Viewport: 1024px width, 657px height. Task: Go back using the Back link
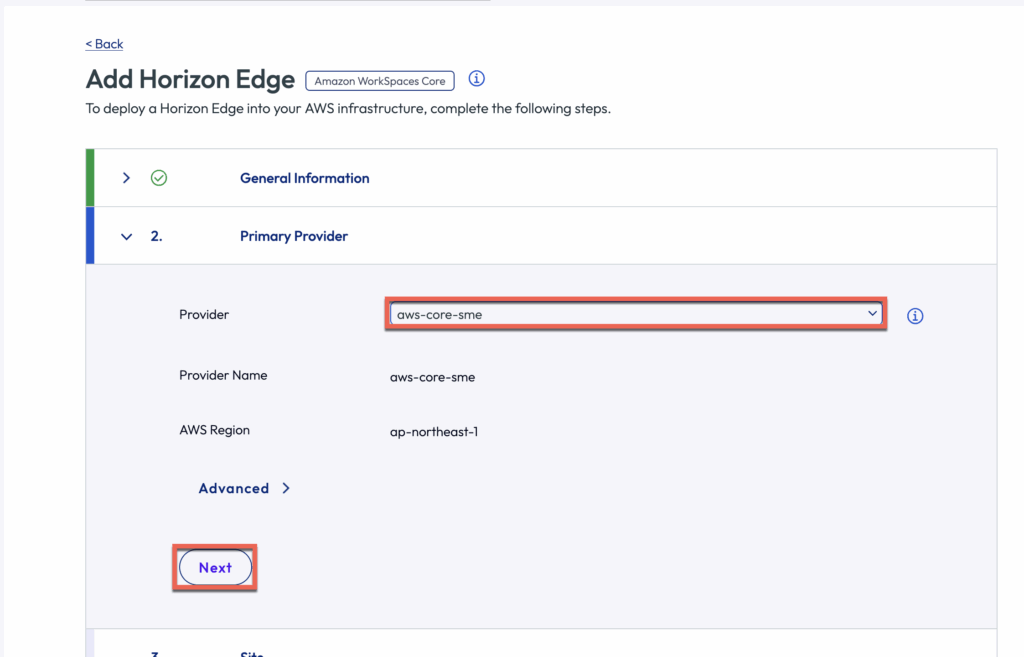pyautogui.click(x=105, y=44)
